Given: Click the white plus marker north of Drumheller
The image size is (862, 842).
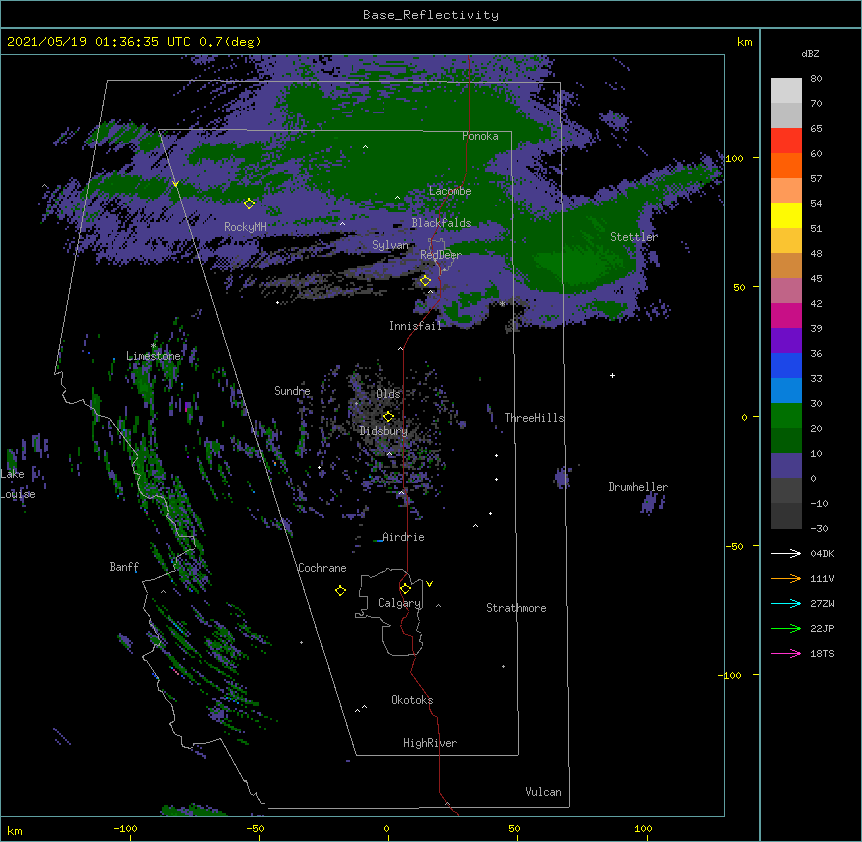Looking at the screenshot, I should pos(612,375).
